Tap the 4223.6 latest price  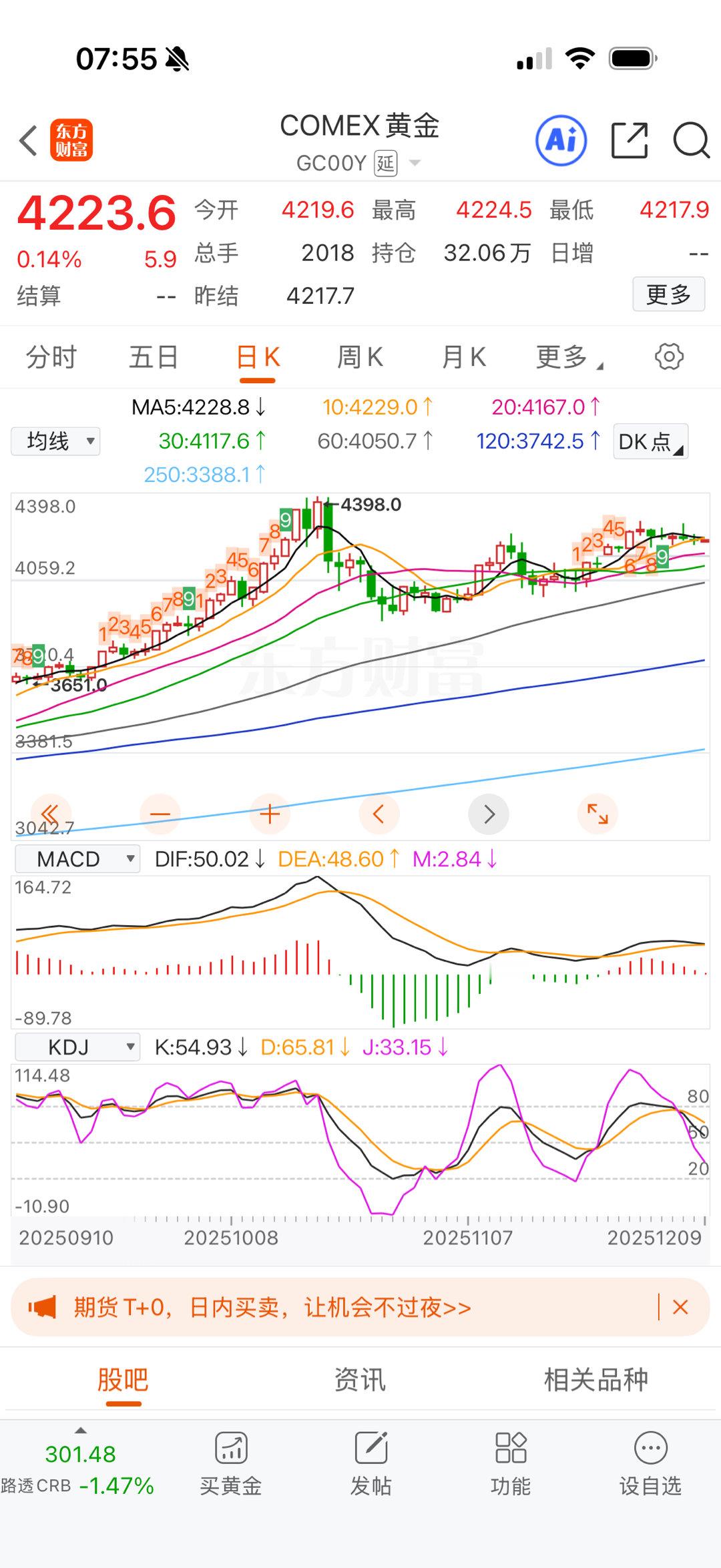97,214
